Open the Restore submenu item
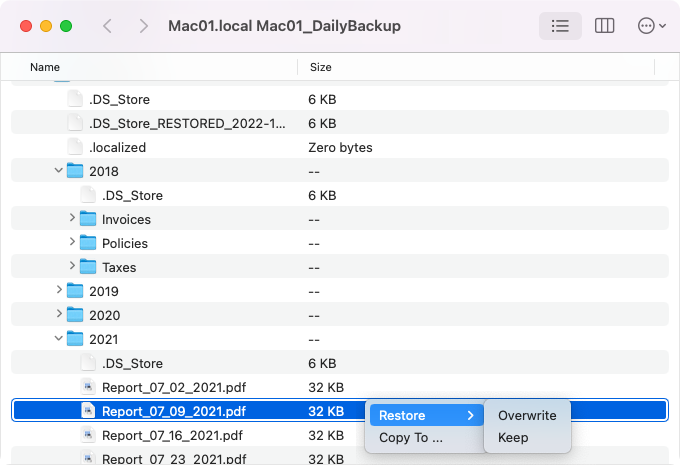680x465 pixels. tap(426, 416)
